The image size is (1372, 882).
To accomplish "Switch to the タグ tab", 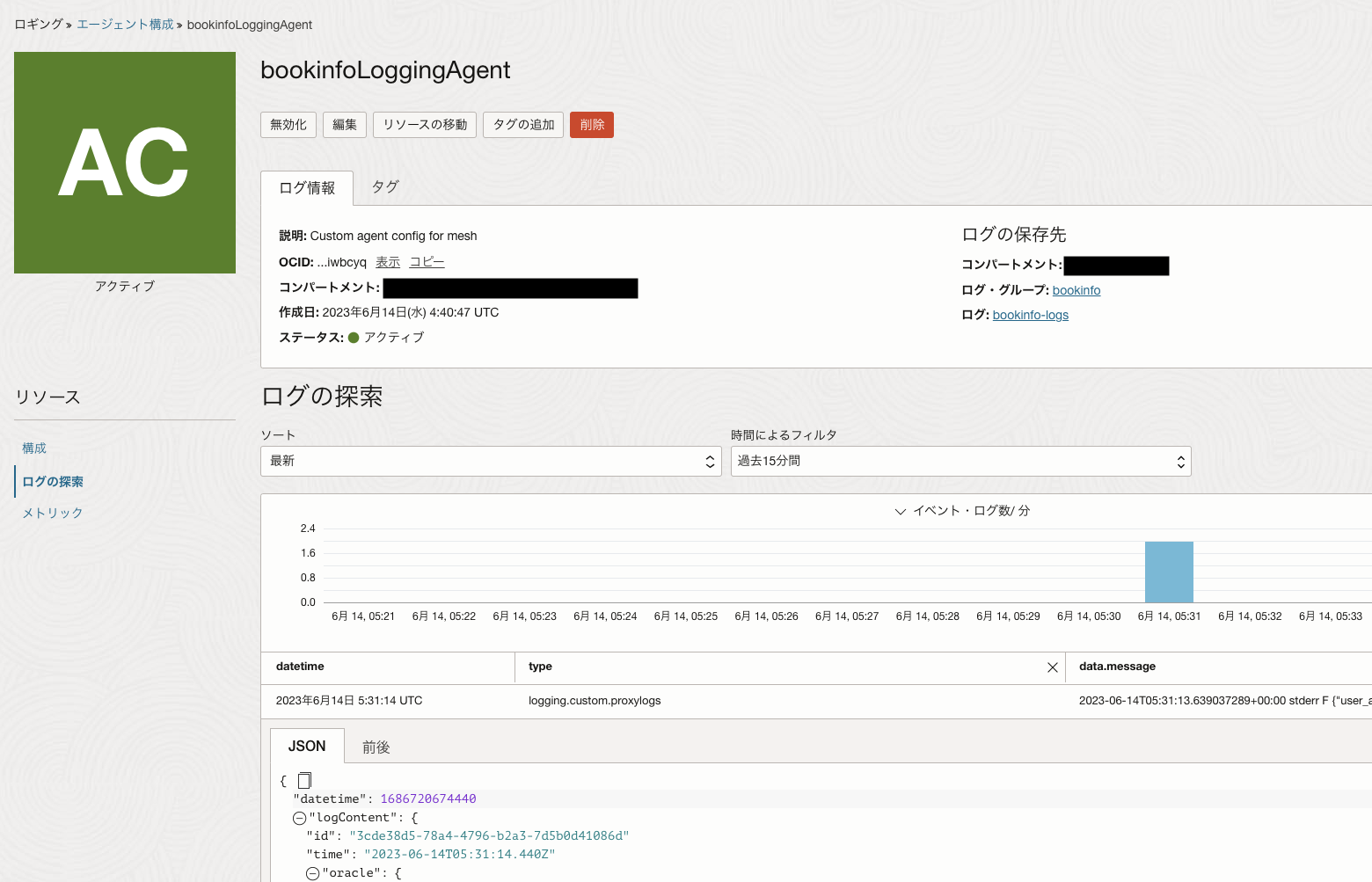I will point(383,186).
